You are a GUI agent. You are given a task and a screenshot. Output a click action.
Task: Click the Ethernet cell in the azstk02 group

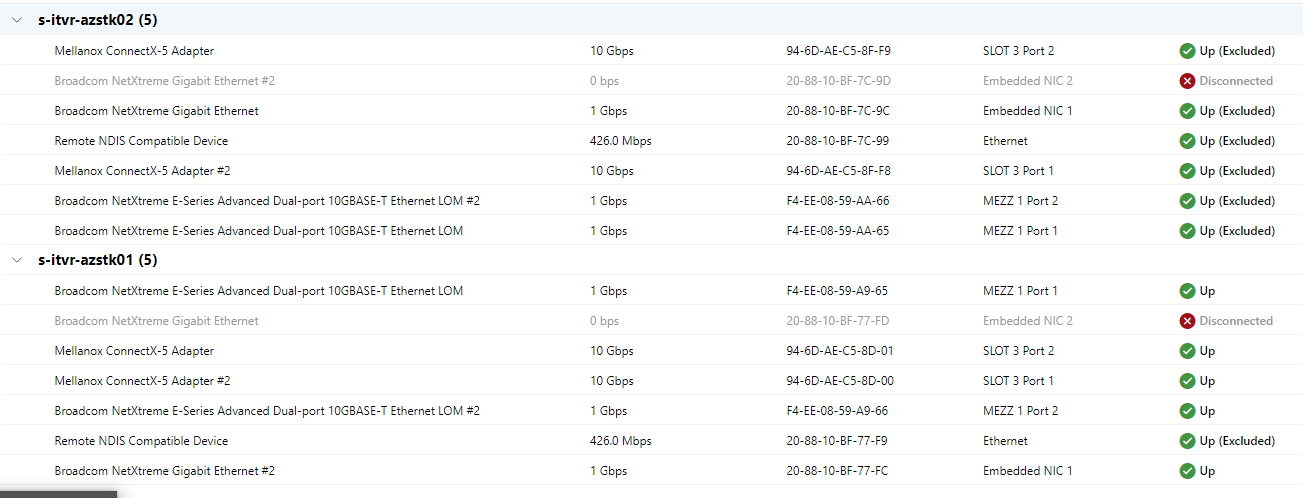click(x=1005, y=141)
